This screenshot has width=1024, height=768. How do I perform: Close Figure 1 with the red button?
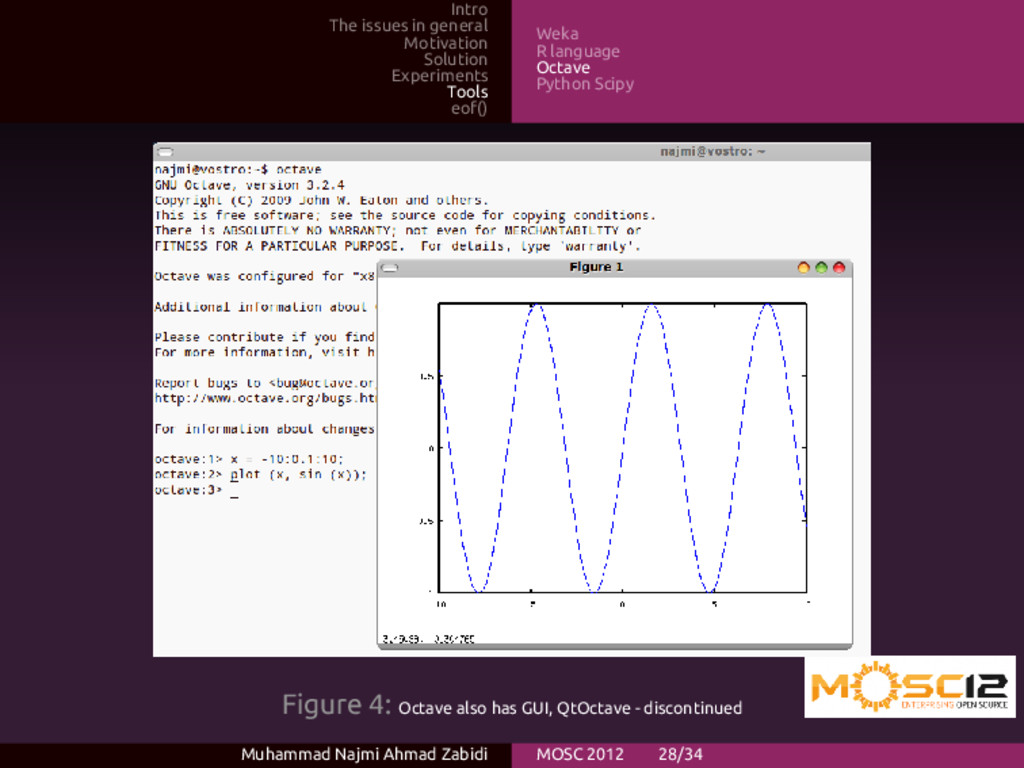pyautogui.click(x=839, y=267)
